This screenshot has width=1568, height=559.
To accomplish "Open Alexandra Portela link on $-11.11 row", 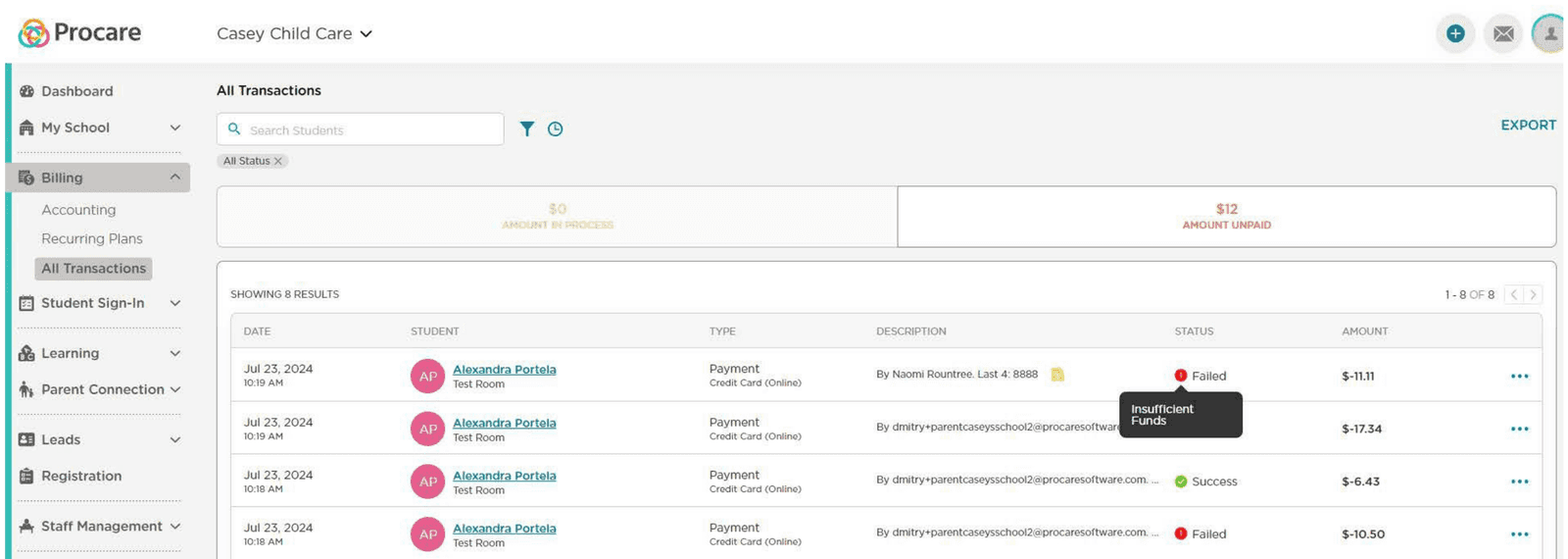I will pos(504,369).
